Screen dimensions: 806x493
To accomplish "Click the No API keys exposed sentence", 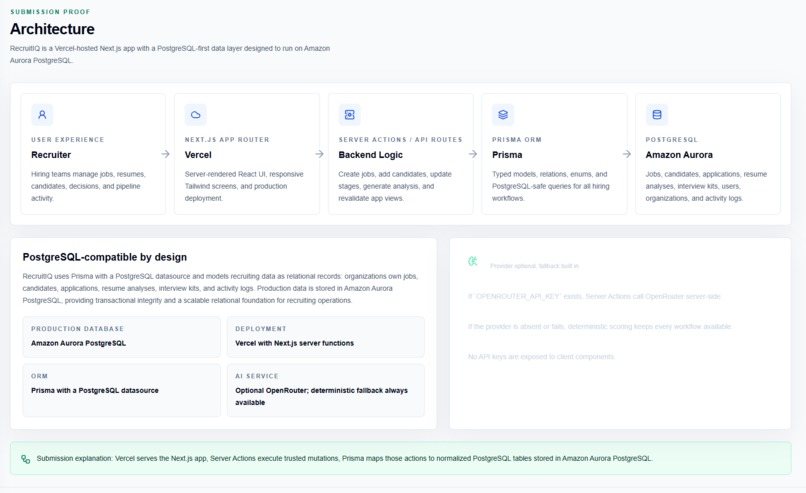I will (x=541, y=357).
